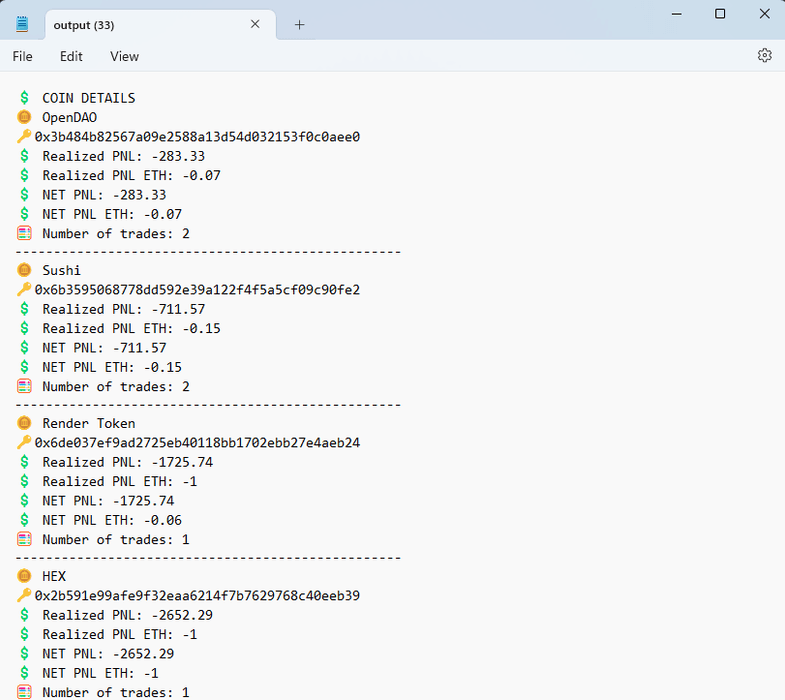Click the key emoji before 0x6de037 address
Viewport: 785px width, 700px height.
[x=24, y=442]
